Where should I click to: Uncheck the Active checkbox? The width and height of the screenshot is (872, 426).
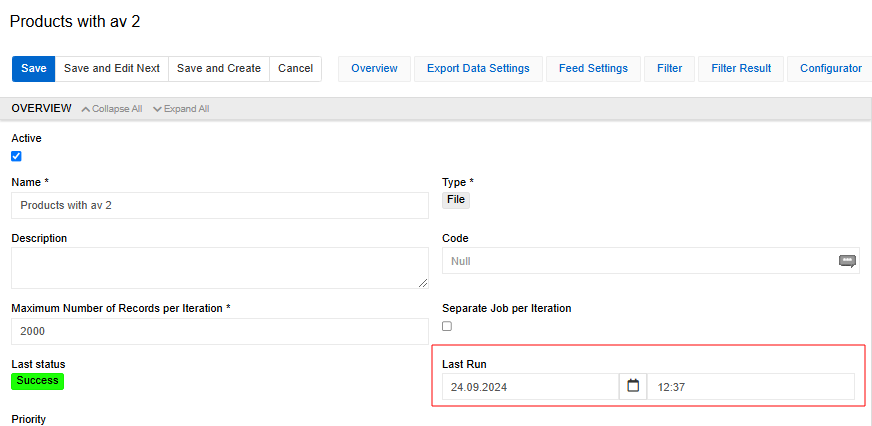[x=16, y=156]
